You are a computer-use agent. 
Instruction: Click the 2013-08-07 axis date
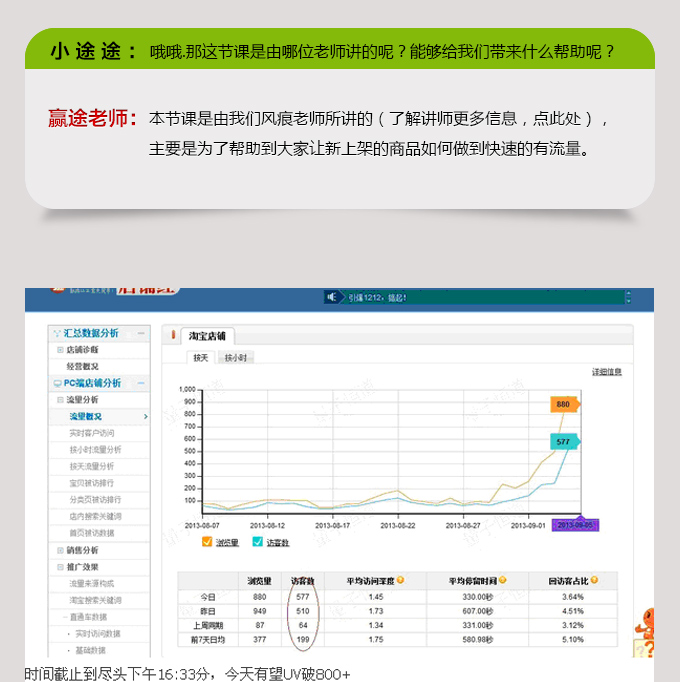pos(202,525)
